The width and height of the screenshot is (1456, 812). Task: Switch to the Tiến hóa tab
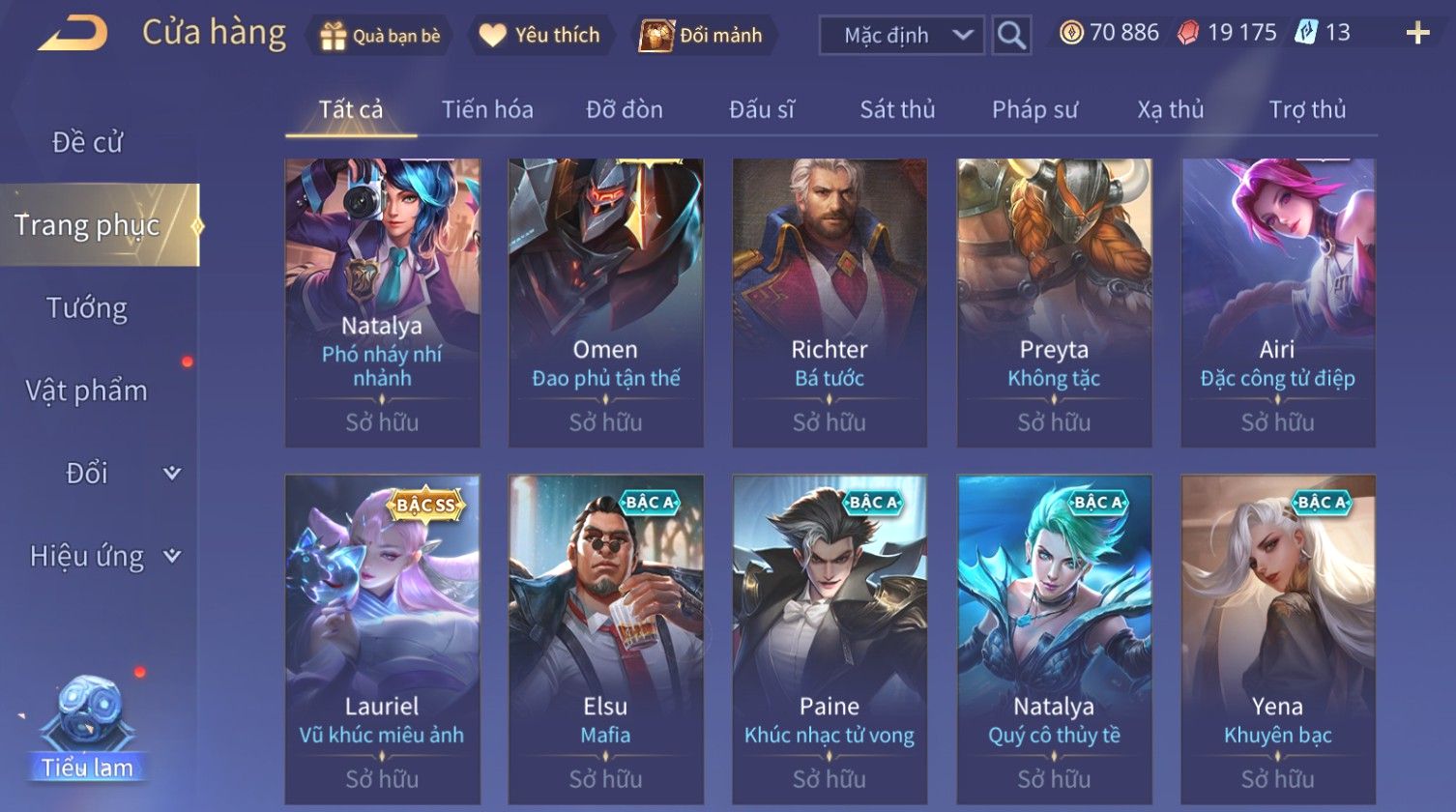click(487, 109)
